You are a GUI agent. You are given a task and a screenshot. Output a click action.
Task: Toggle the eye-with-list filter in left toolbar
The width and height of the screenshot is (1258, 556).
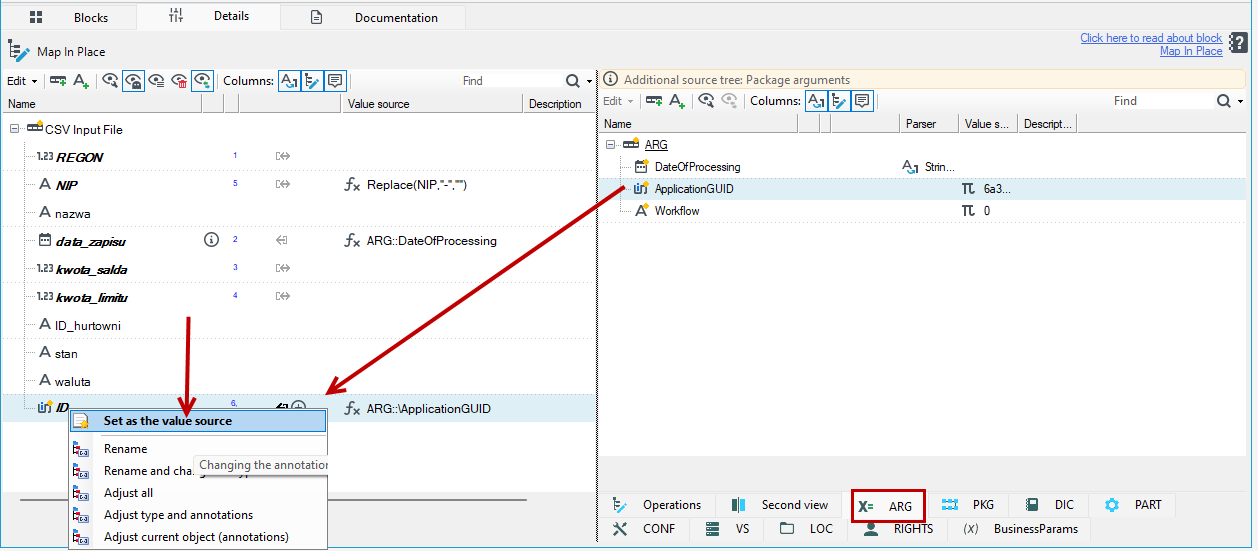[157, 81]
